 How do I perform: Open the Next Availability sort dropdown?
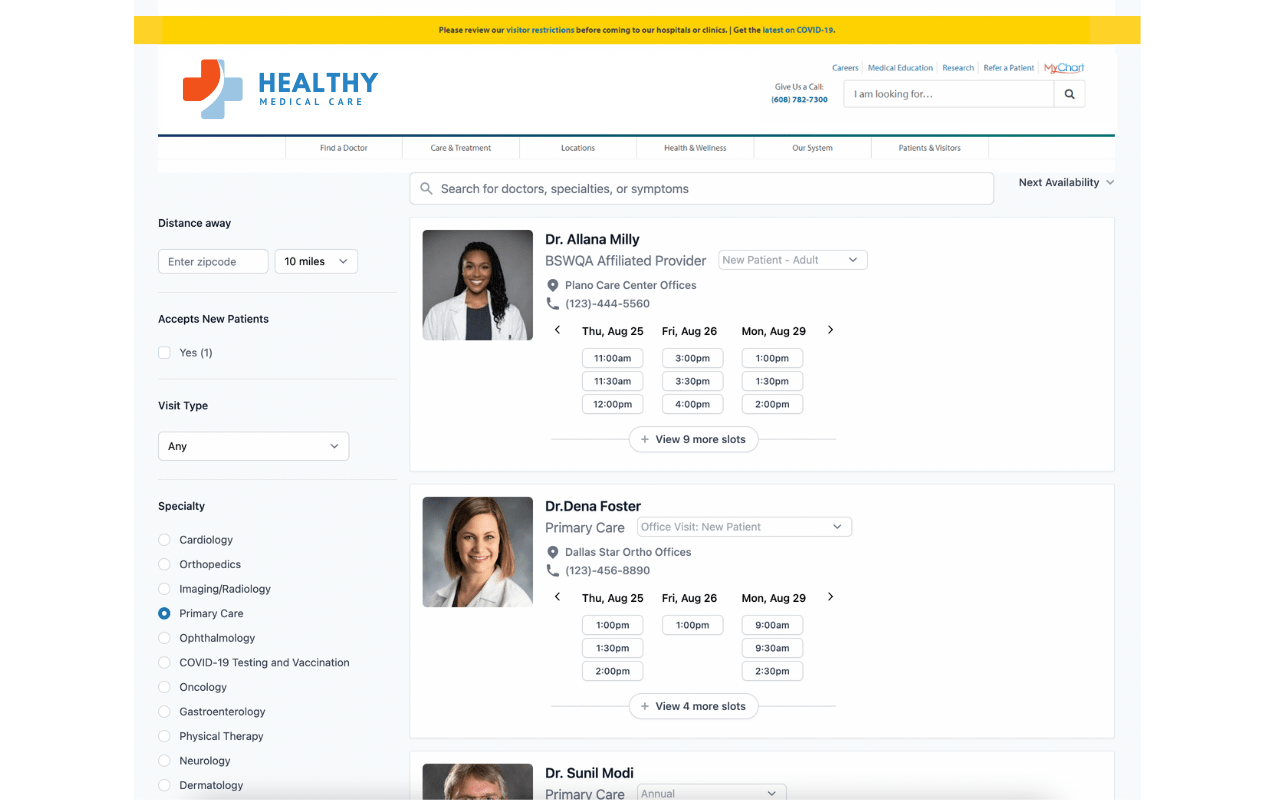1066,182
